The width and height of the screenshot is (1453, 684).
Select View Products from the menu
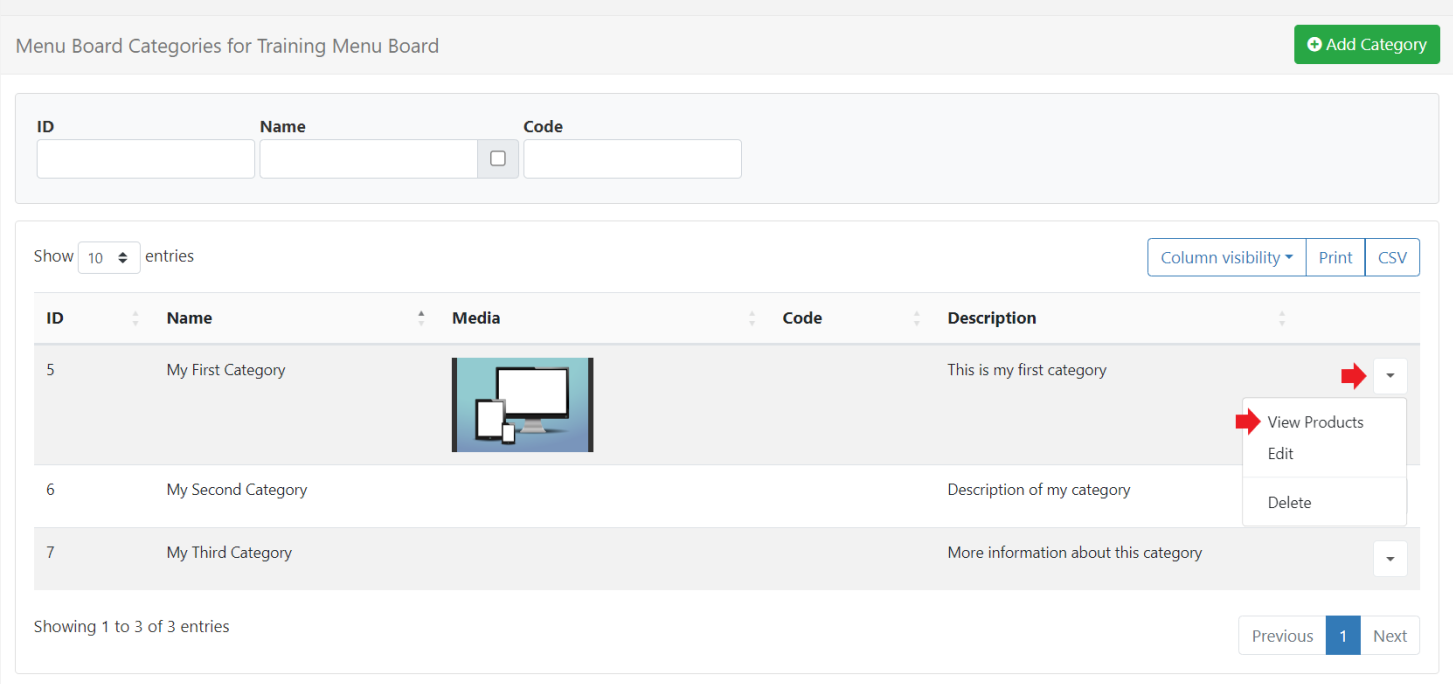1314,422
